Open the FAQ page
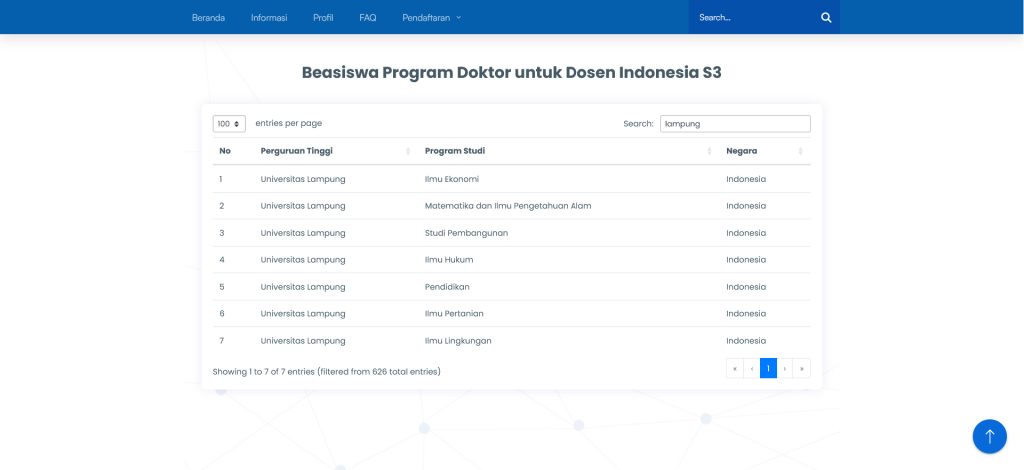 [368, 17]
